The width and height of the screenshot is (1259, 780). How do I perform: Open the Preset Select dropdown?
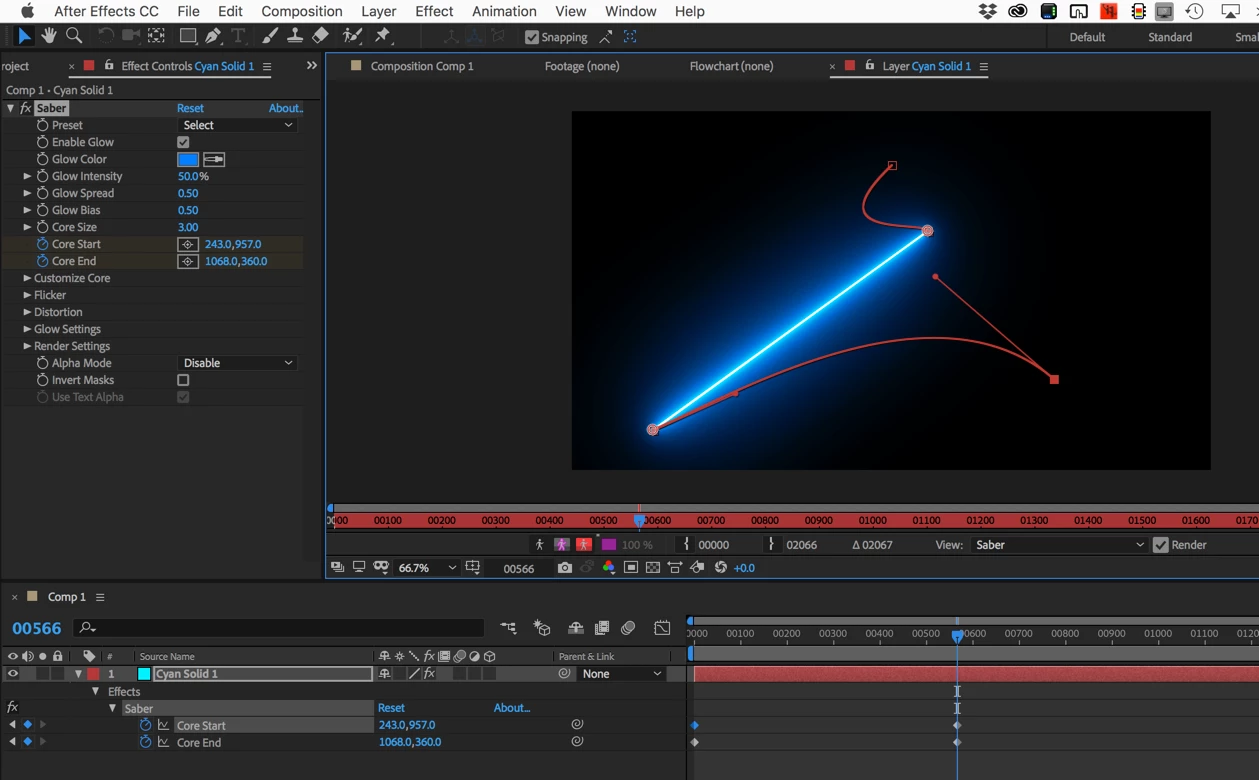(237, 125)
